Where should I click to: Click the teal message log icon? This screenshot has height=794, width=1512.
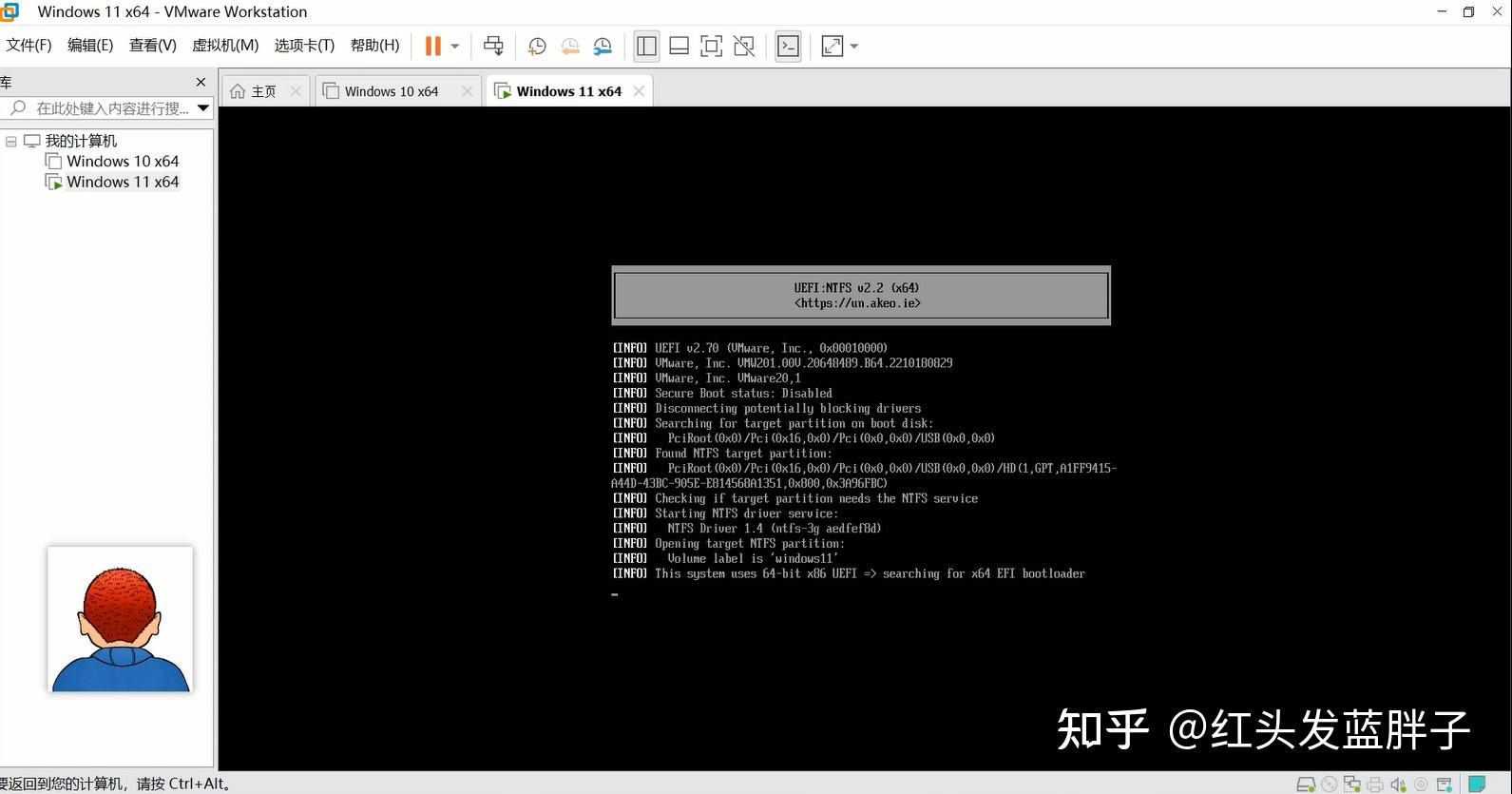click(x=1477, y=784)
